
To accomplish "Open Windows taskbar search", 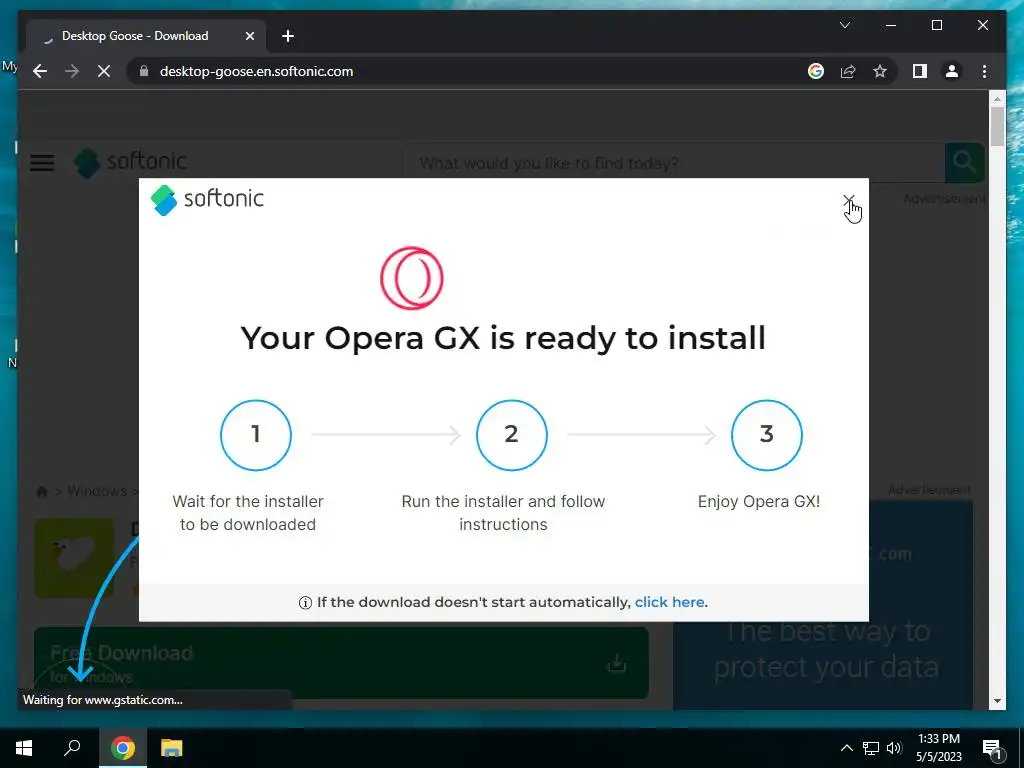I will pyautogui.click(x=72, y=748).
